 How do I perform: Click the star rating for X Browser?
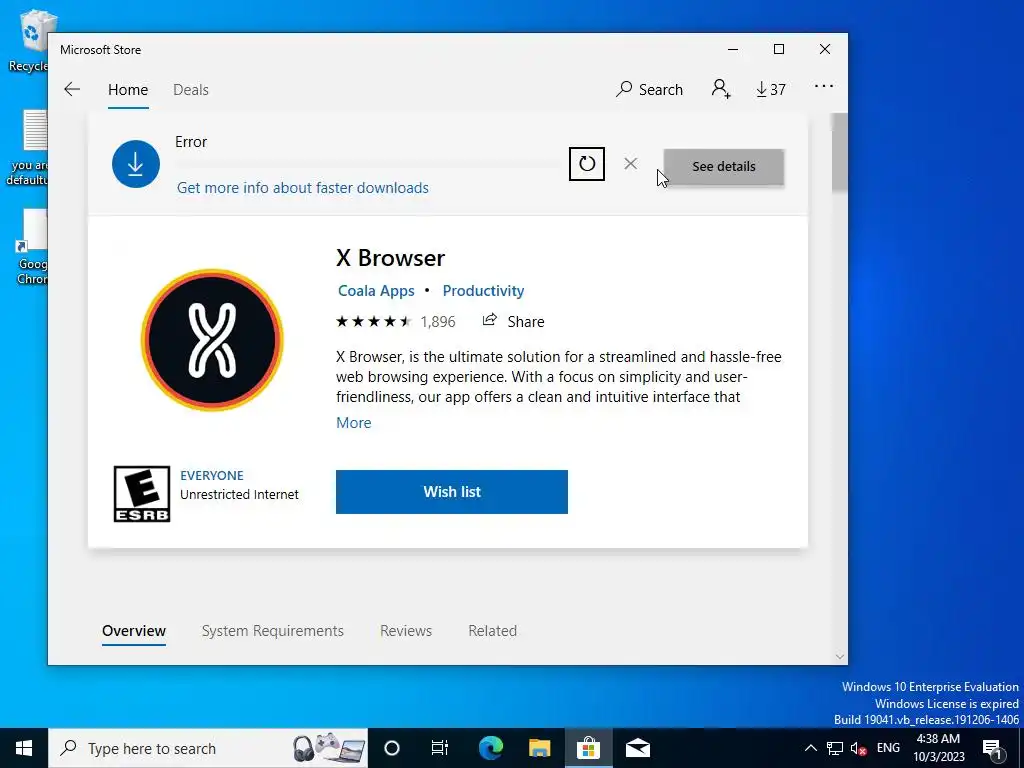coord(374,321)
